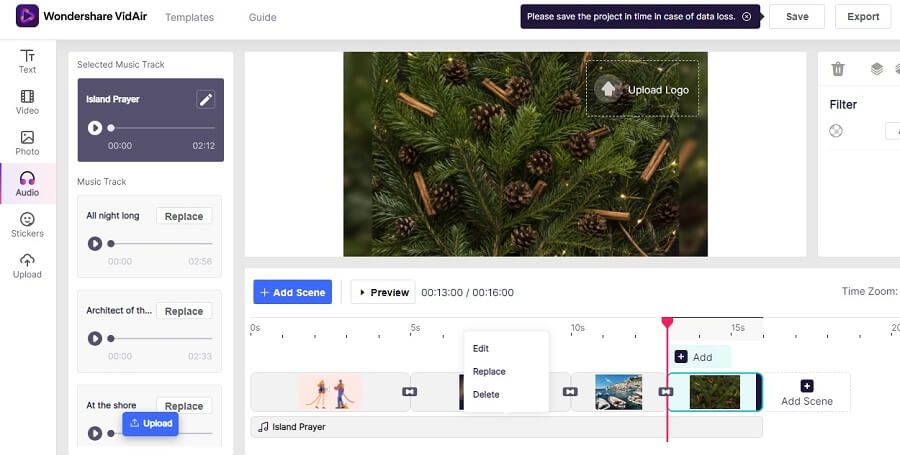Image resolution: width=900 pixels, height=455 pixels.
Task: Click the 00:13:00 / 00:16:00 time display
Action: tap(467, 293)
